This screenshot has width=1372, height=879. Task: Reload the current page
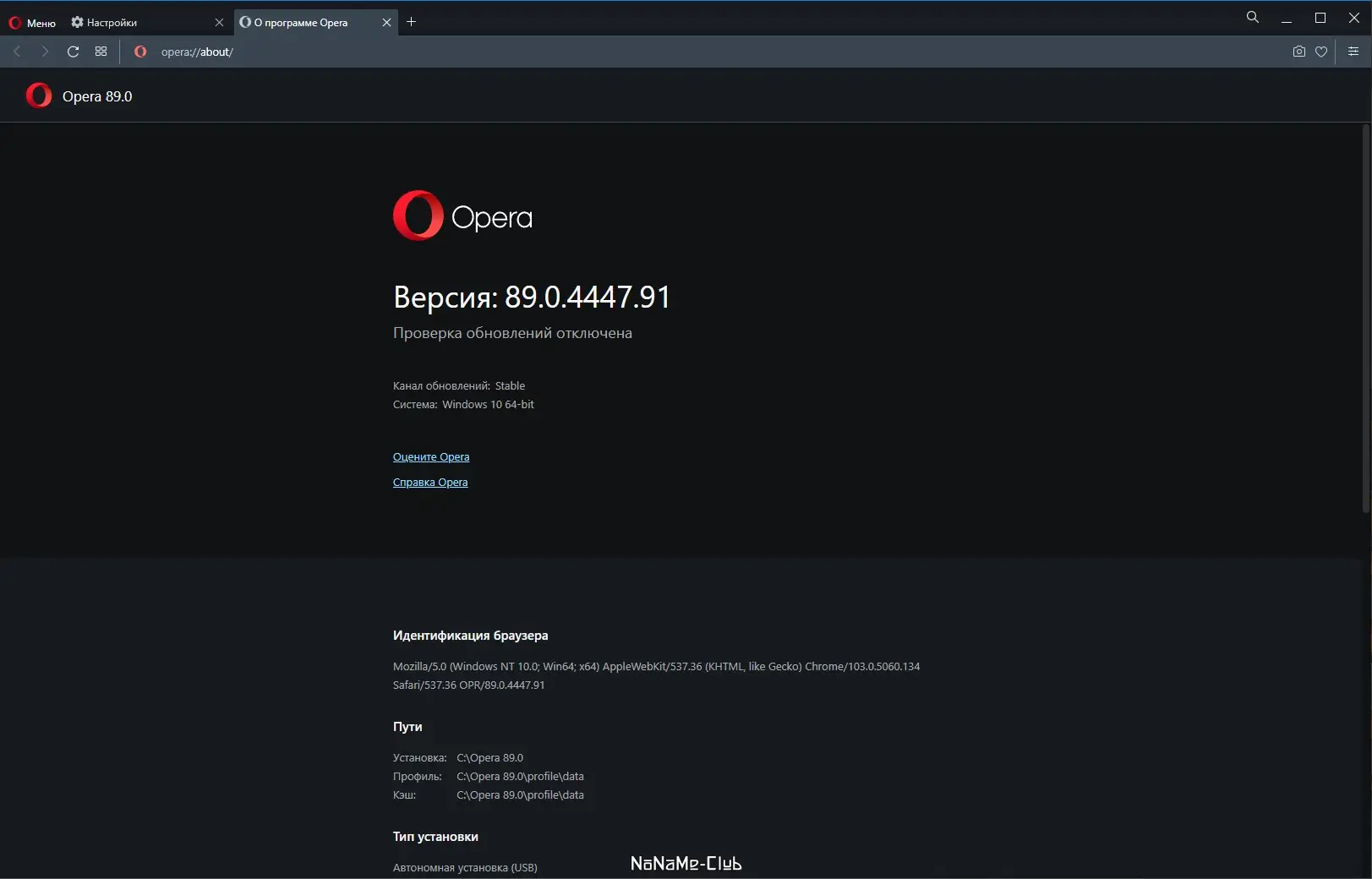tap(74, 52)
